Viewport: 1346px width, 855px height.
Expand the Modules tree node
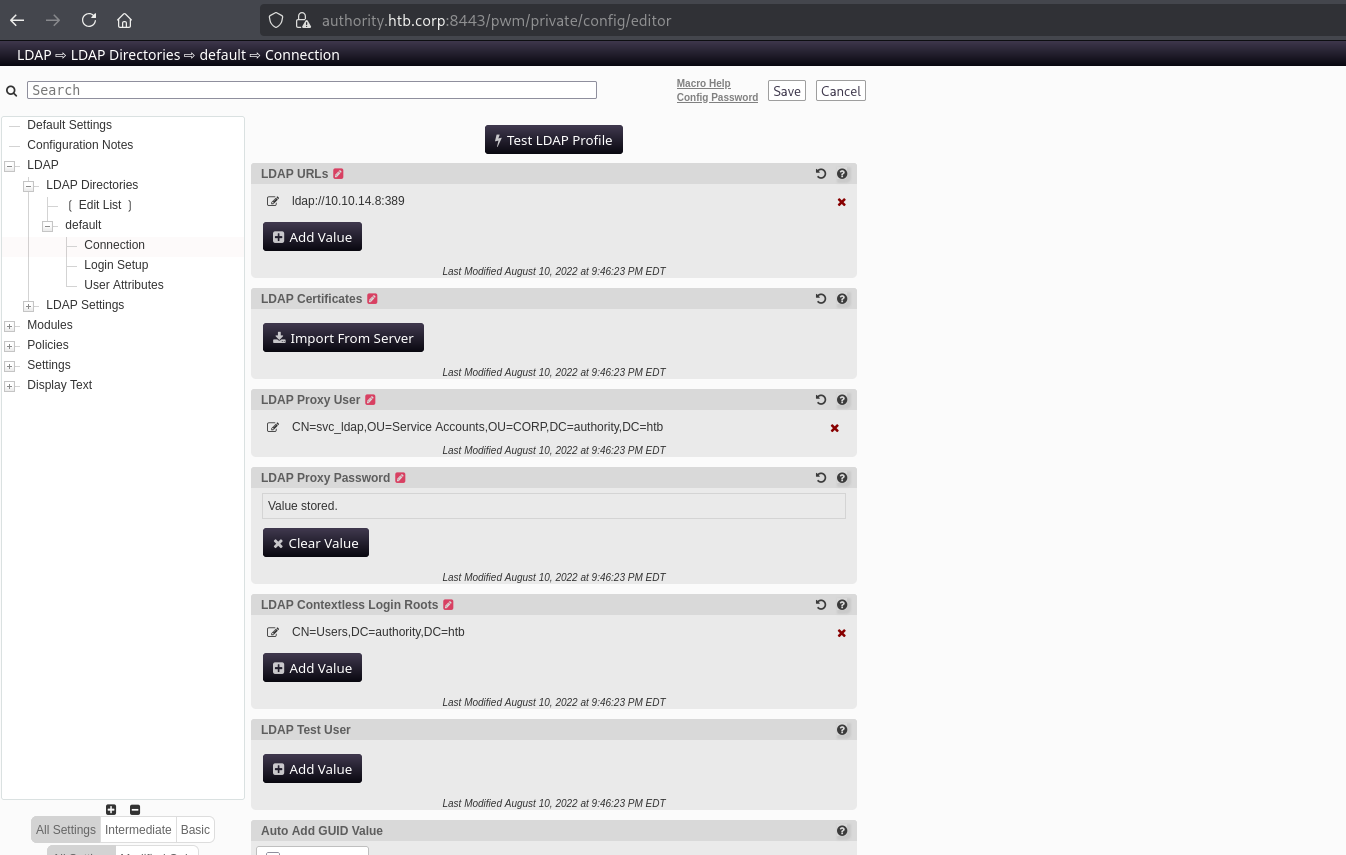point(10,326)
